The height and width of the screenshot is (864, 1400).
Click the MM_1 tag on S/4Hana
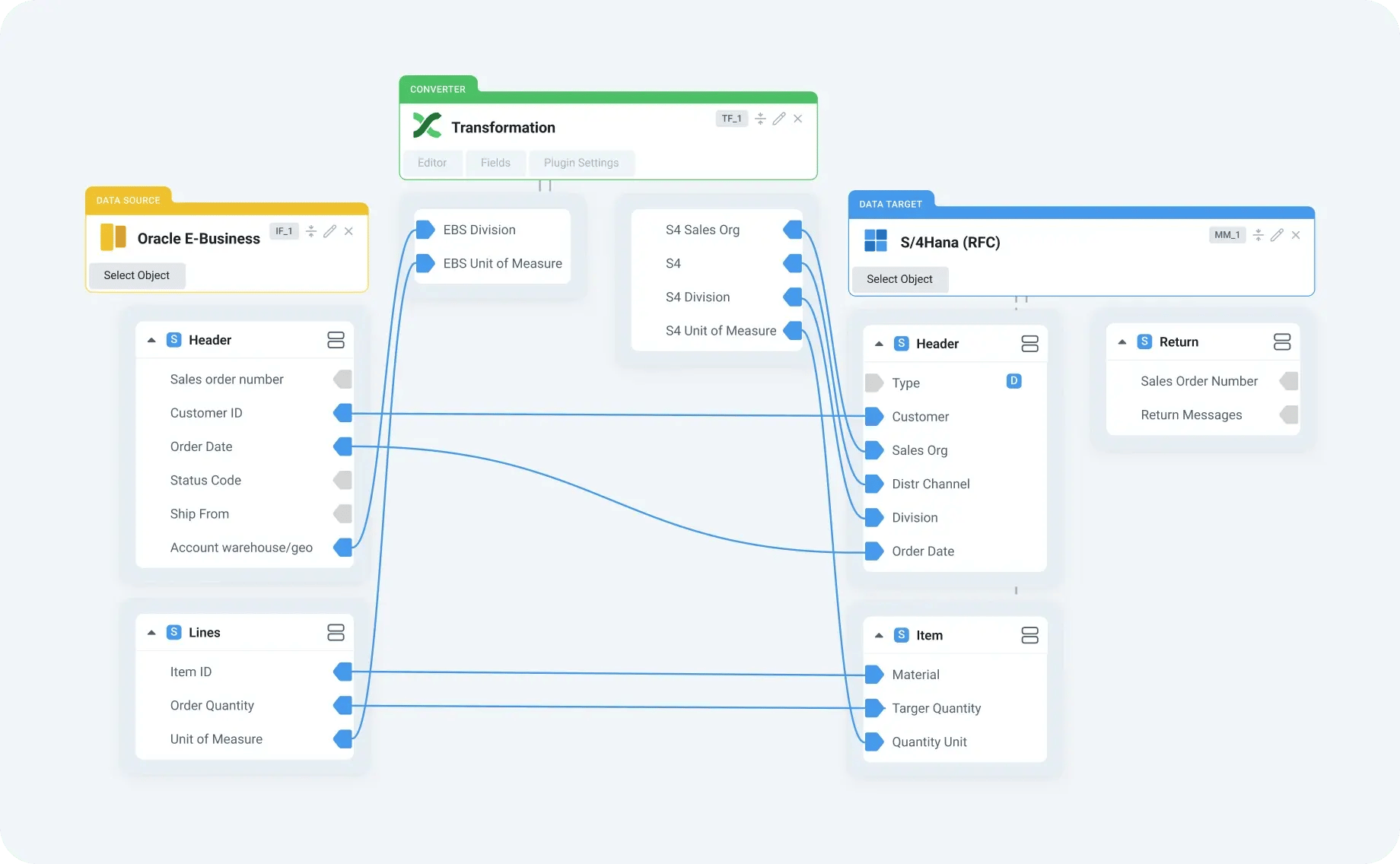(1227, 235)
